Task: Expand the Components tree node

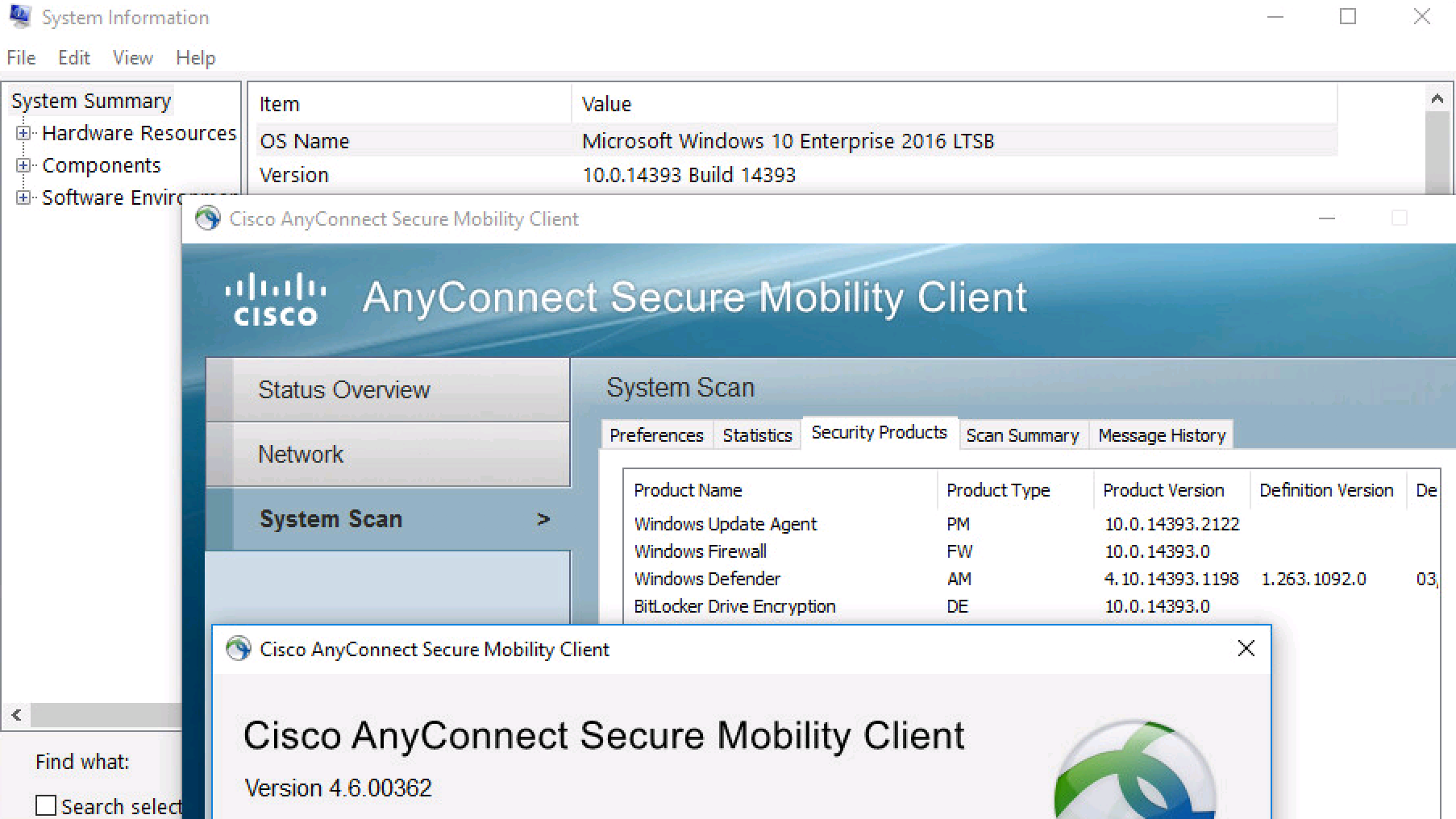Action: click(x=23, y=165)
